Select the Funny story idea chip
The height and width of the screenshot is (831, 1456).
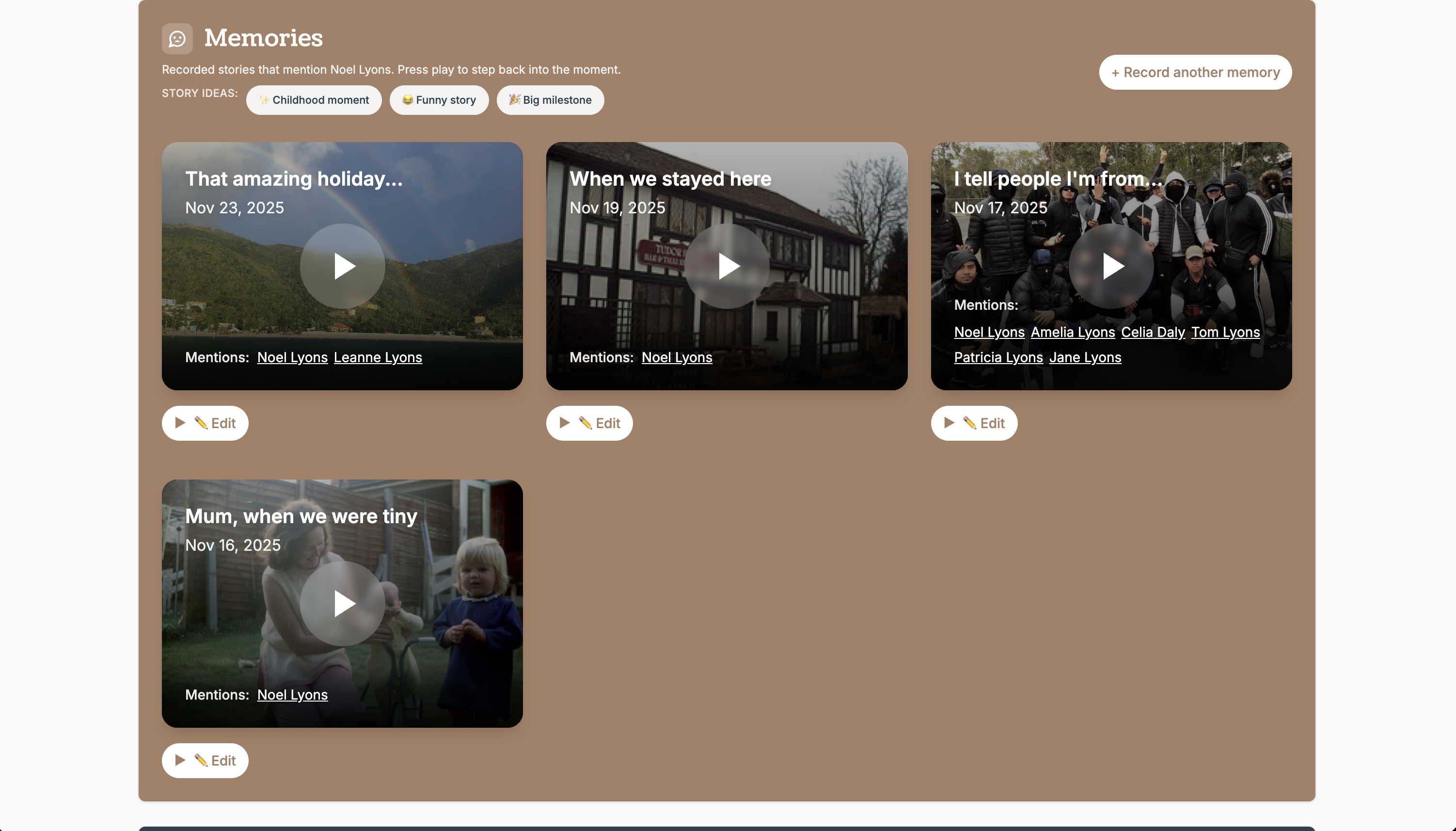point(439,99)
